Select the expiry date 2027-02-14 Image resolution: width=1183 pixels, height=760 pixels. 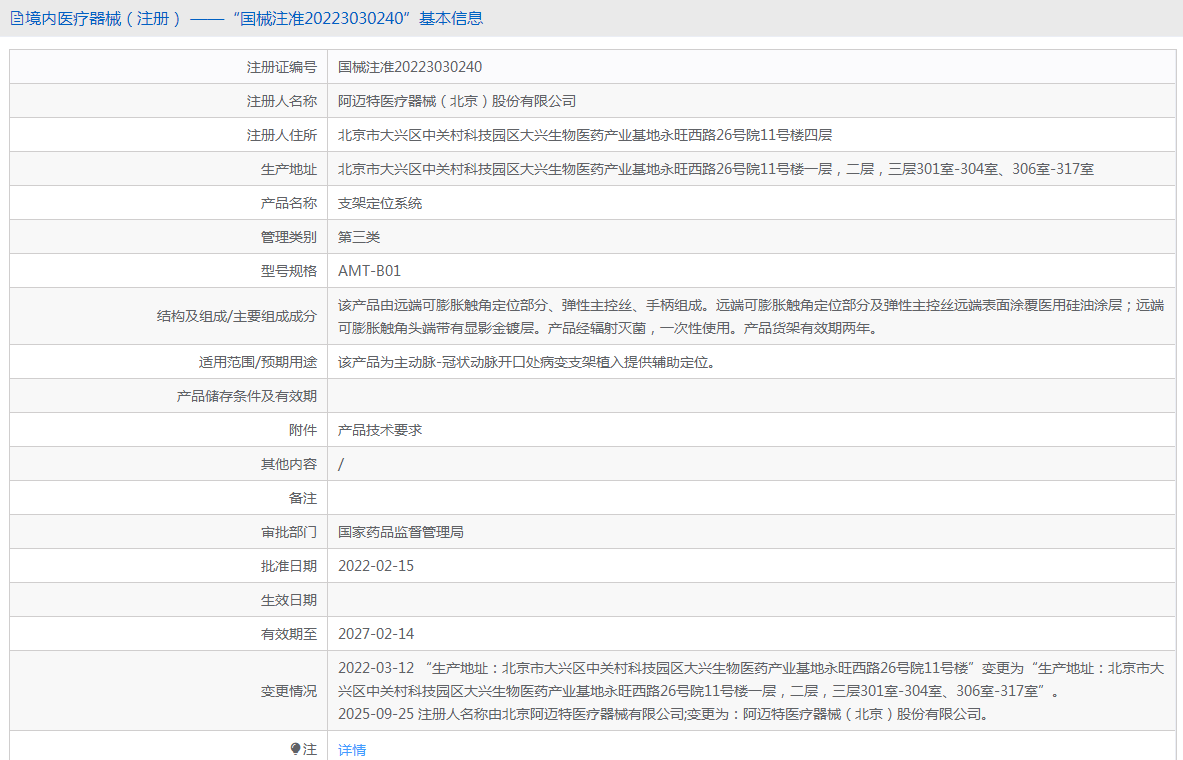pos(376,634)
